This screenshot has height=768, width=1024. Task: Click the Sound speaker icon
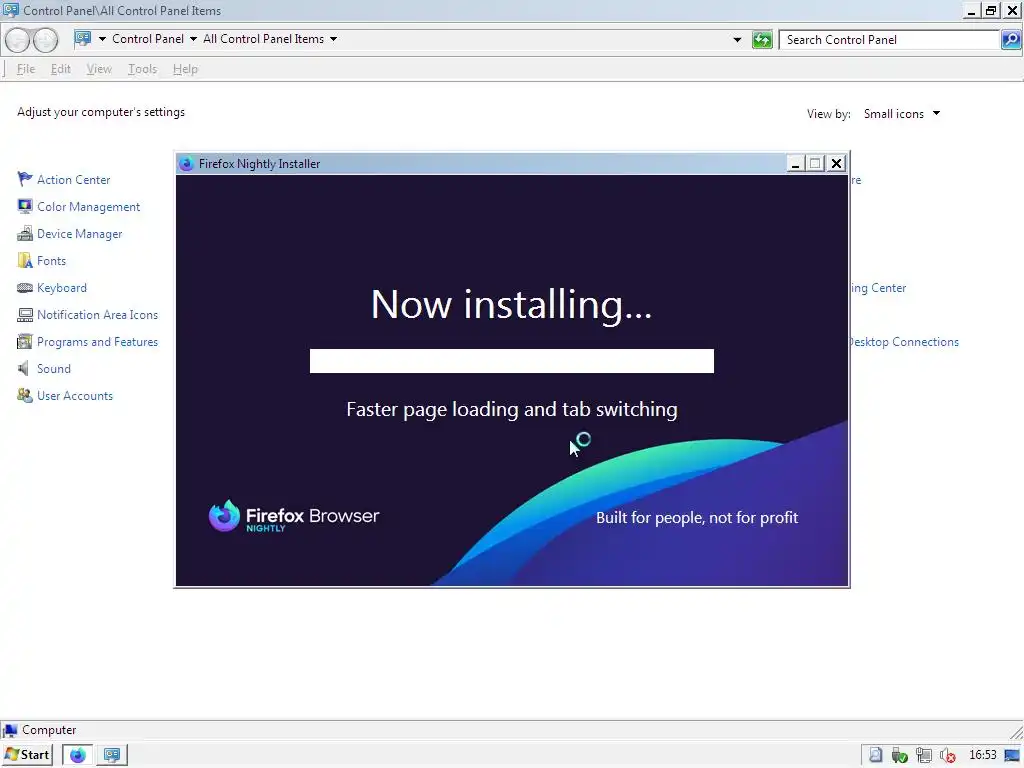[24, 369]
